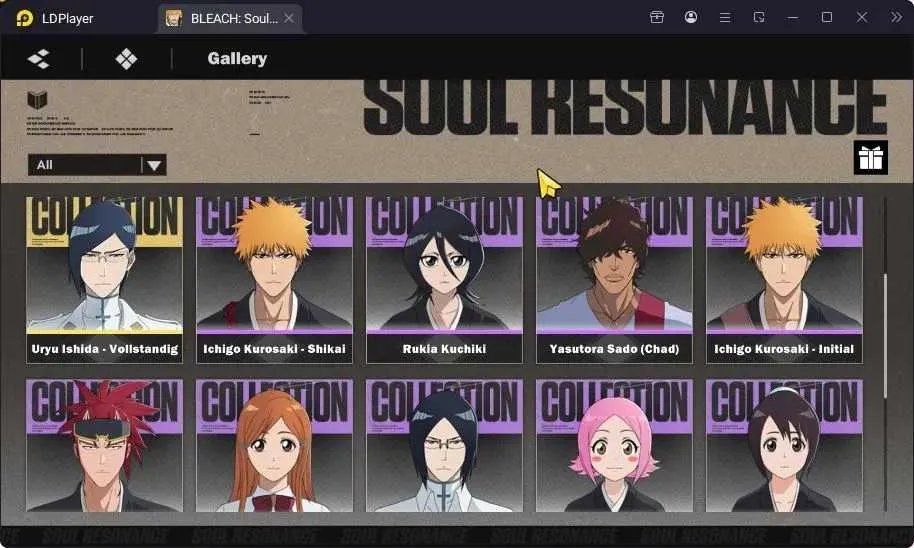Click the gallery vertical scrollbar

[885, 336]
